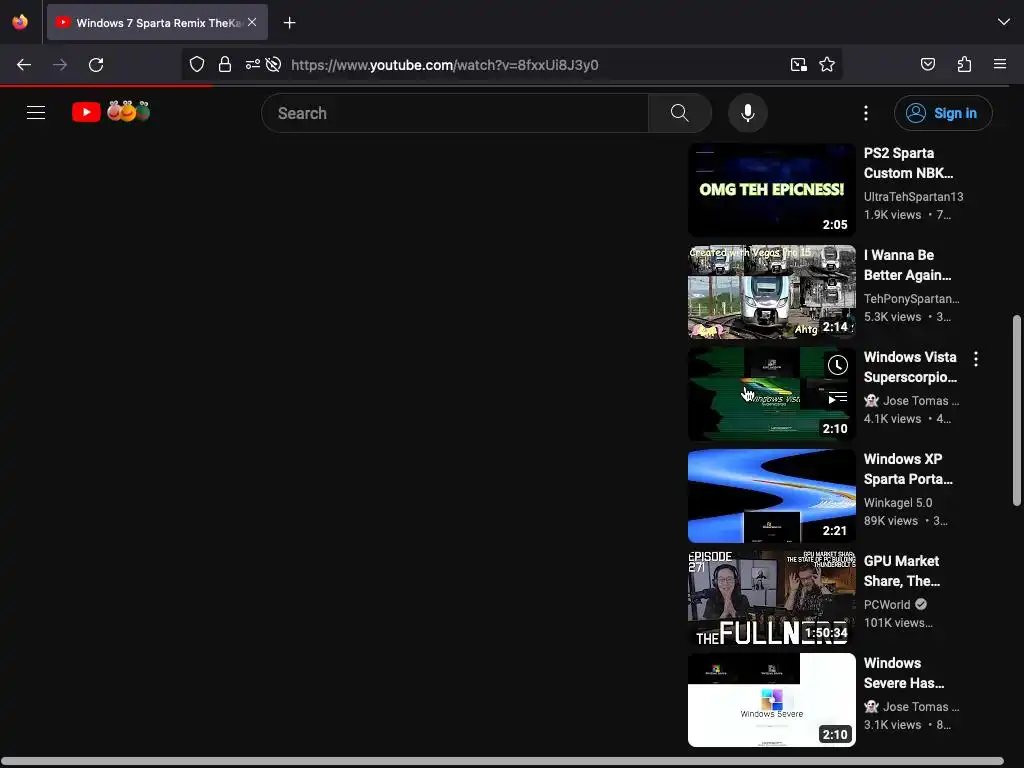
Task: Open Windows Severe Has title
Action: click(904, 673)
